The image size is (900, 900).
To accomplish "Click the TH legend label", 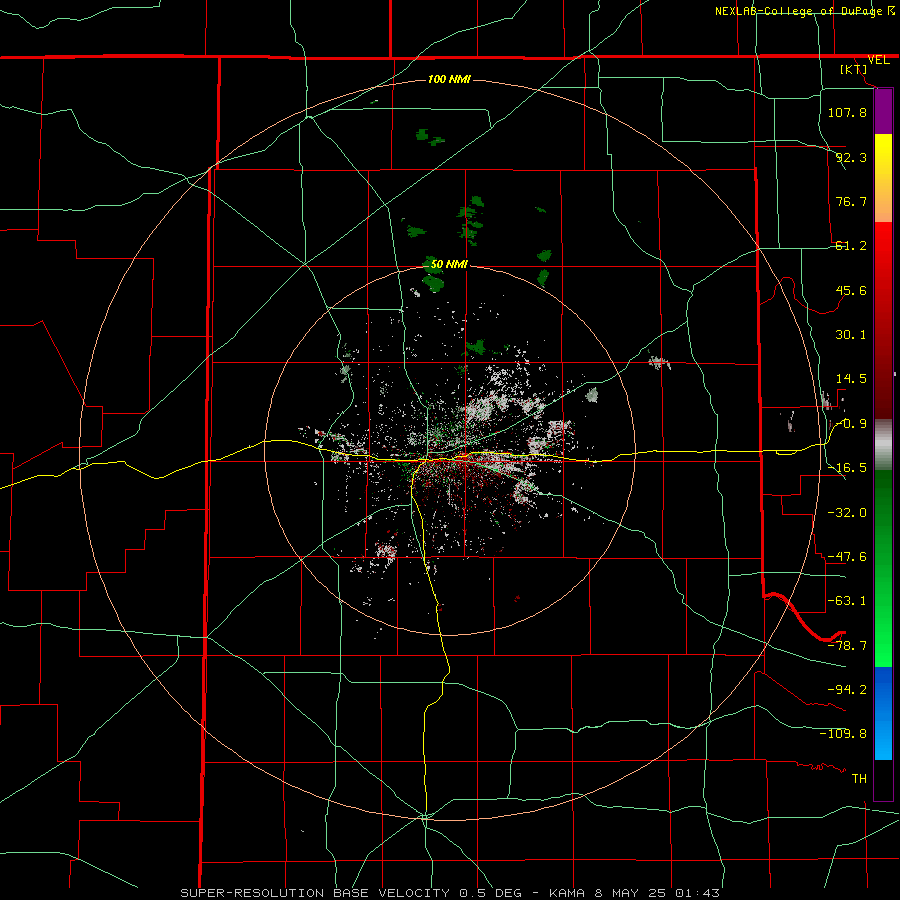I will tap(859, 779).
